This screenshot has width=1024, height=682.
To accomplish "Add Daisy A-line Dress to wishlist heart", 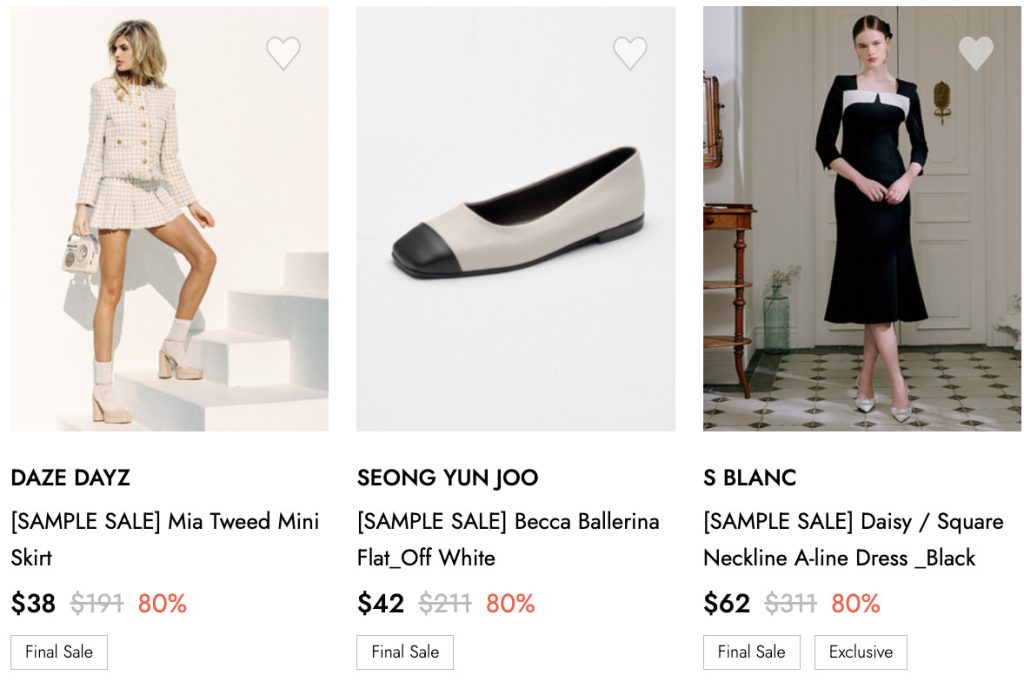I will coord(976,53).
